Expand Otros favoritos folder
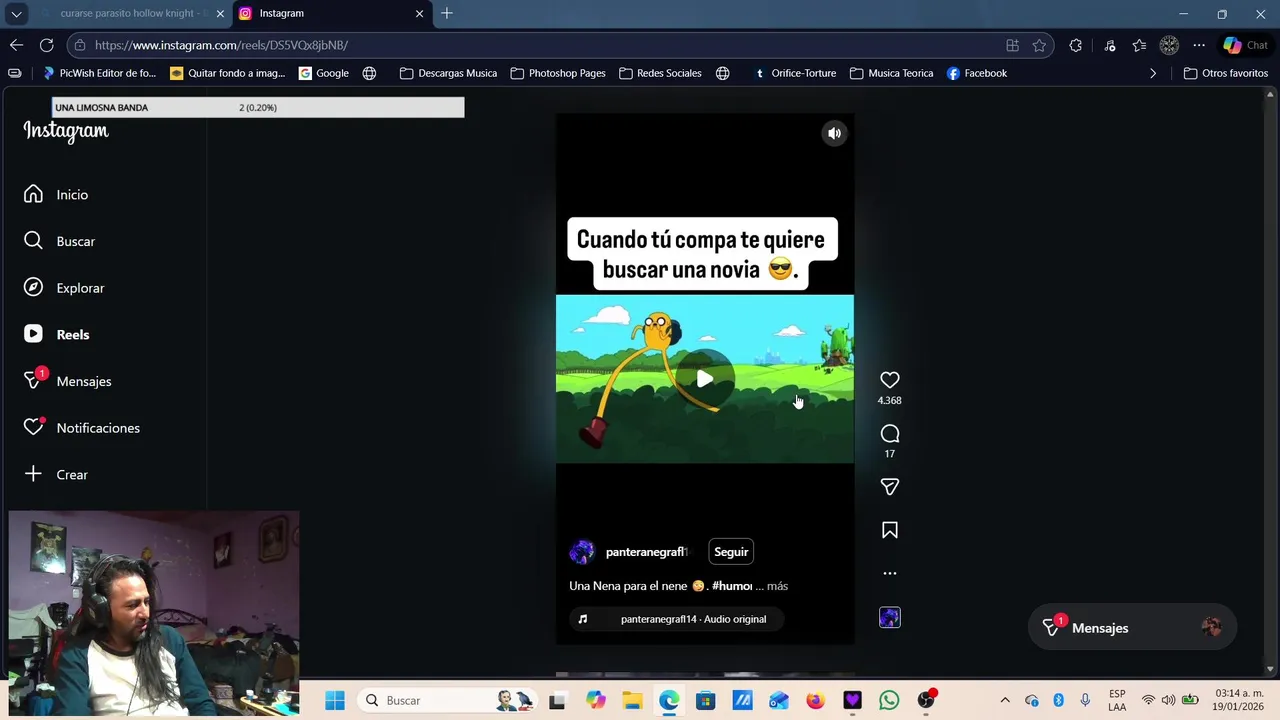Image resolution: width=1280 pixels, height=720 pixels. coord(1226,73)
